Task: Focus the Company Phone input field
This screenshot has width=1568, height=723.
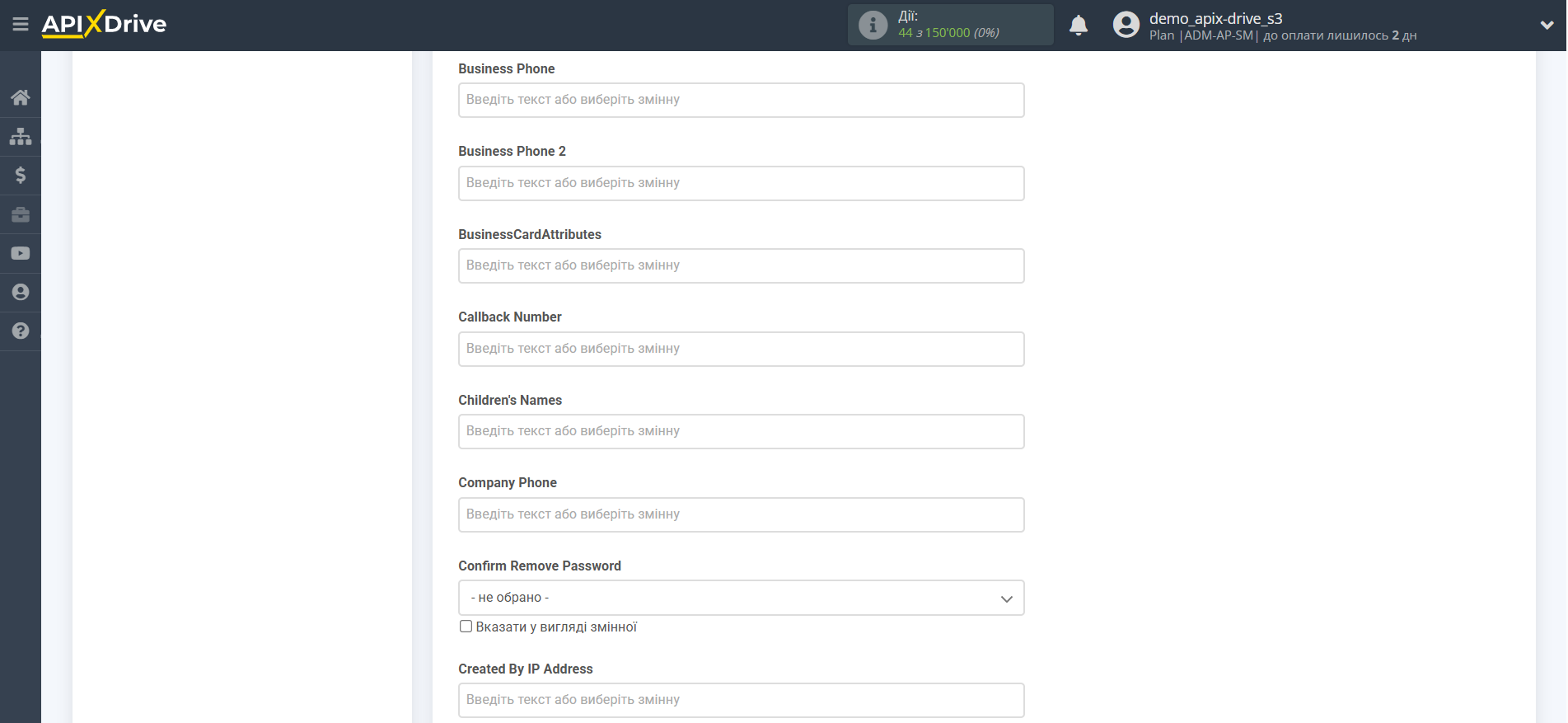Action: (741, 514)
